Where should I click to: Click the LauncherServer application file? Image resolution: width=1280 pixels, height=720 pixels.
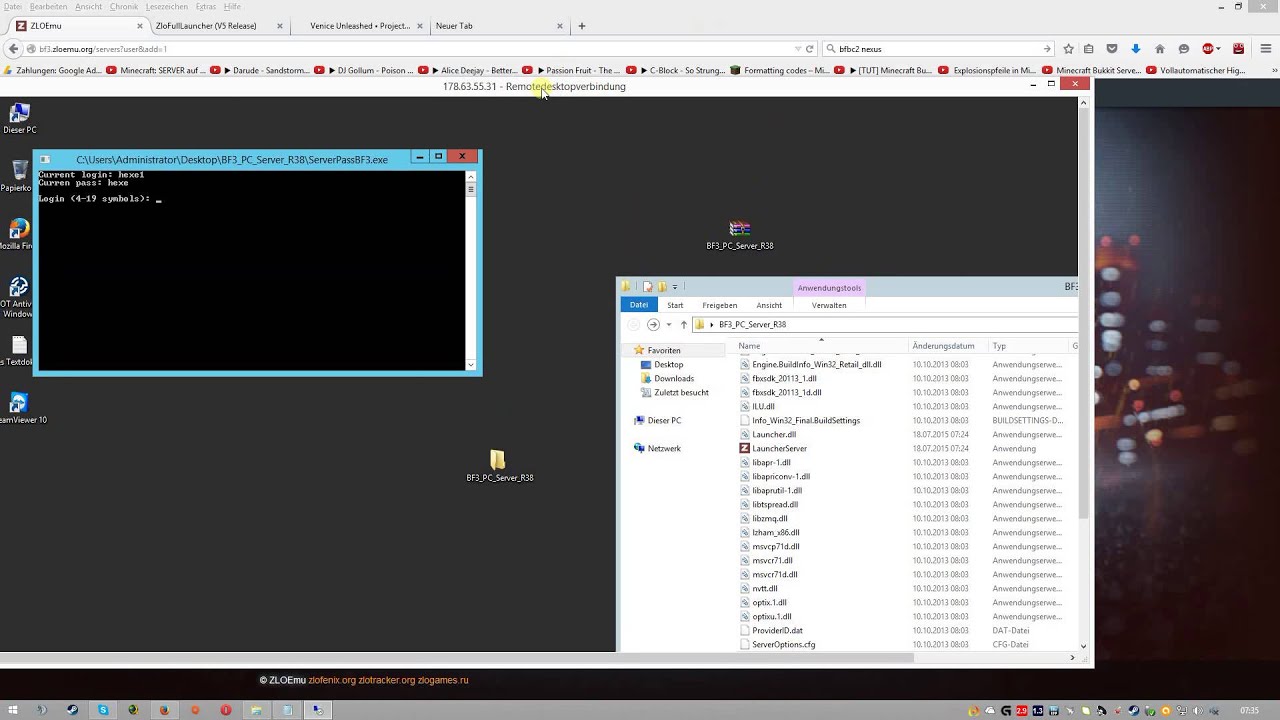click(779, 448)
